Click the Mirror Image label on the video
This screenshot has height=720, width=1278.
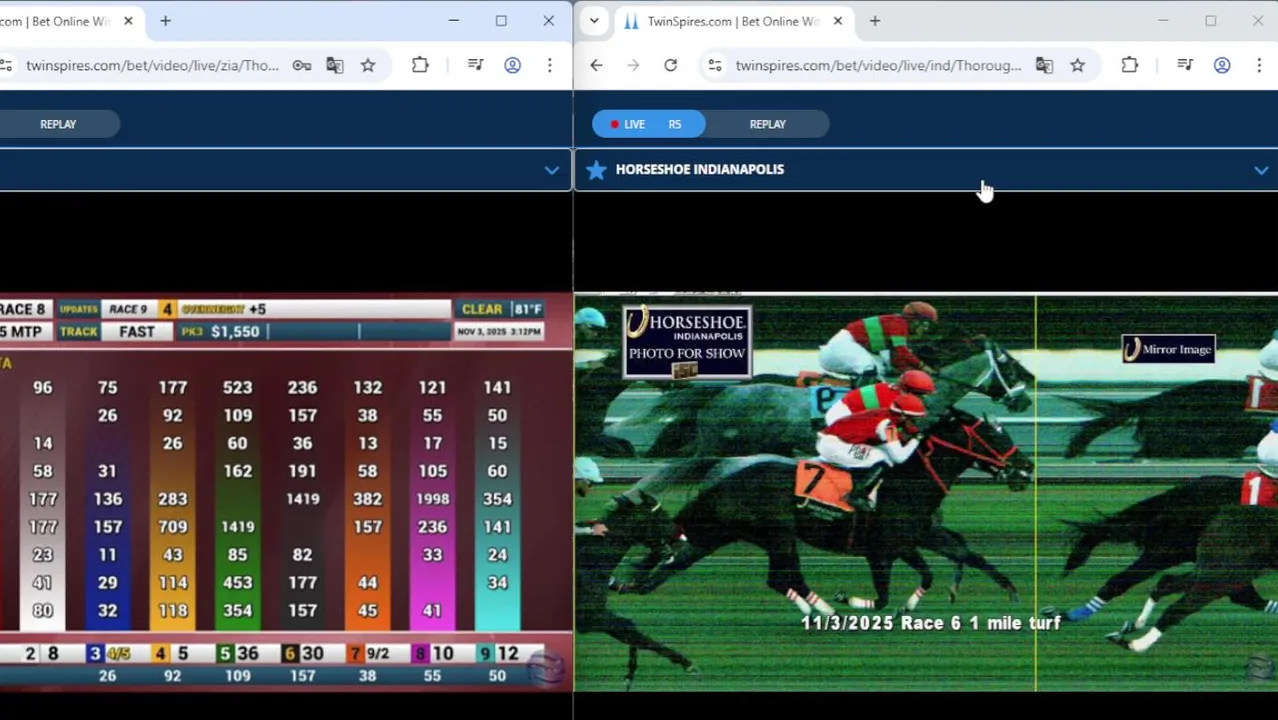coord(1168,349)
